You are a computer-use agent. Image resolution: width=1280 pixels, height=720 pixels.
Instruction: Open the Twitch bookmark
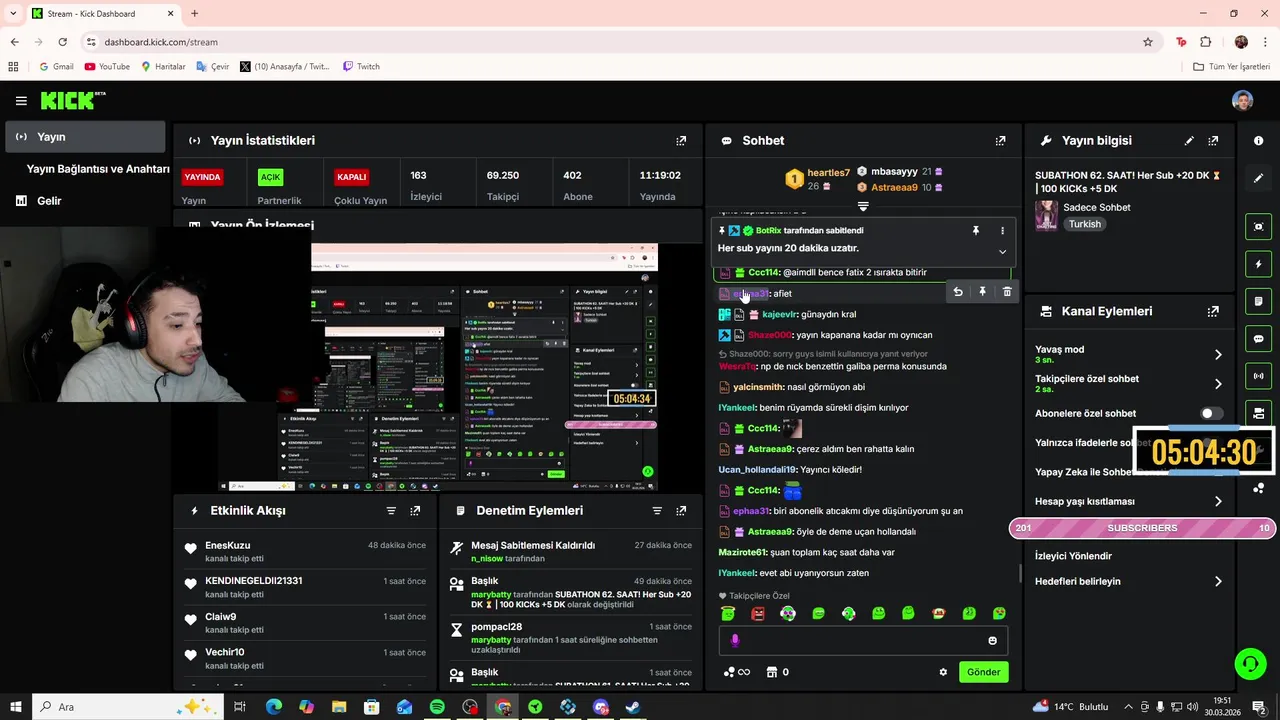coord(361,67)
